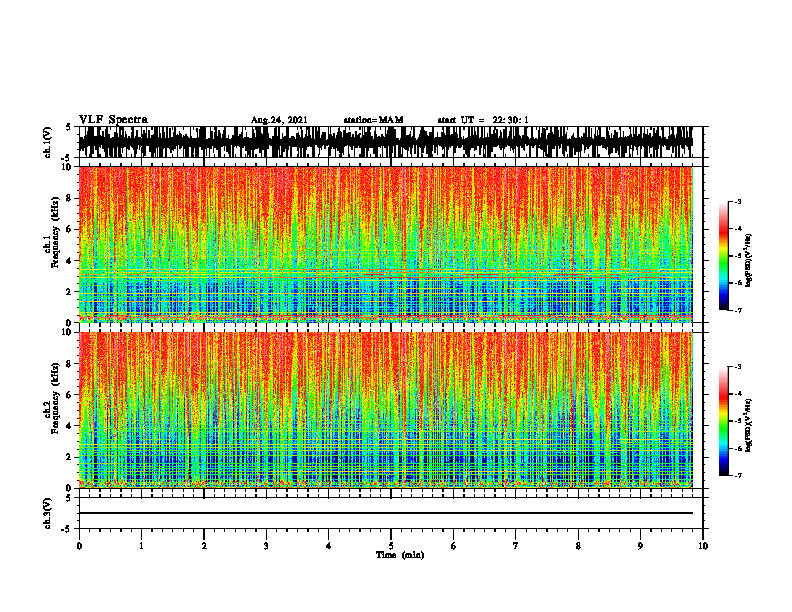
Task: Click time axis tick label "1"
Action: (x=141, y=546)
